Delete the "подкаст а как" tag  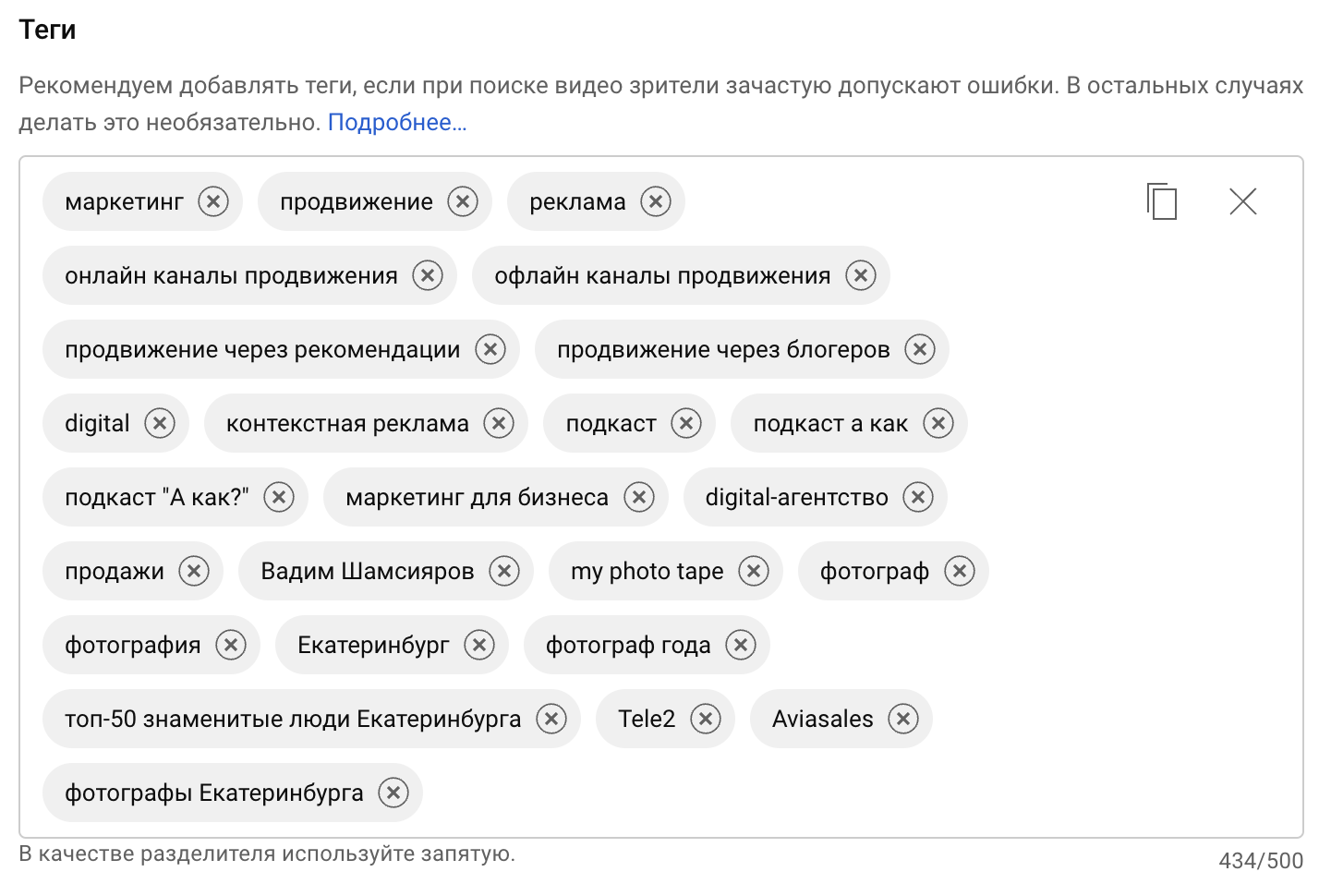click(938, 423)
